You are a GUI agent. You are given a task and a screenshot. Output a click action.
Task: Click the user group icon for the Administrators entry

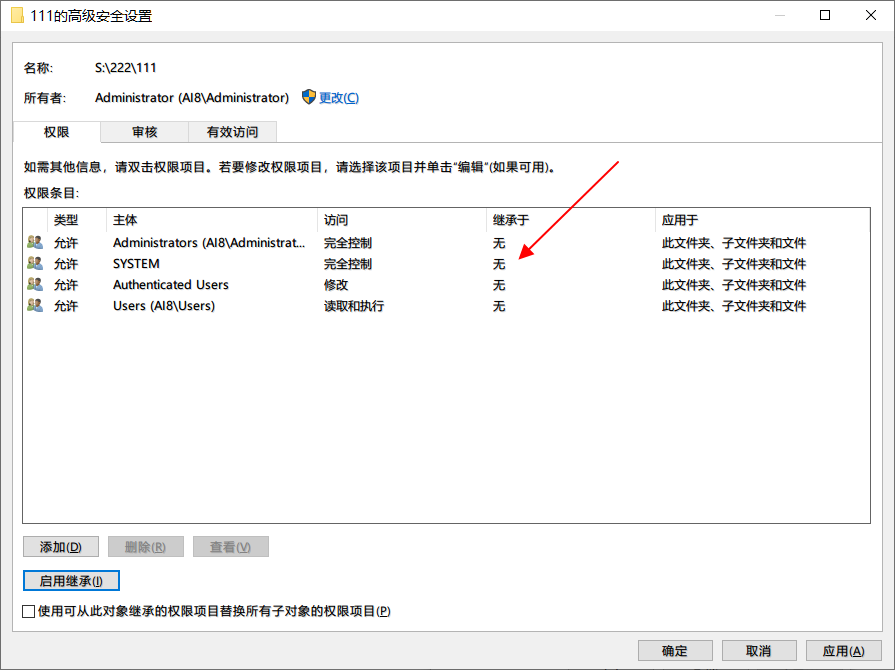click(x=35, y=243)
